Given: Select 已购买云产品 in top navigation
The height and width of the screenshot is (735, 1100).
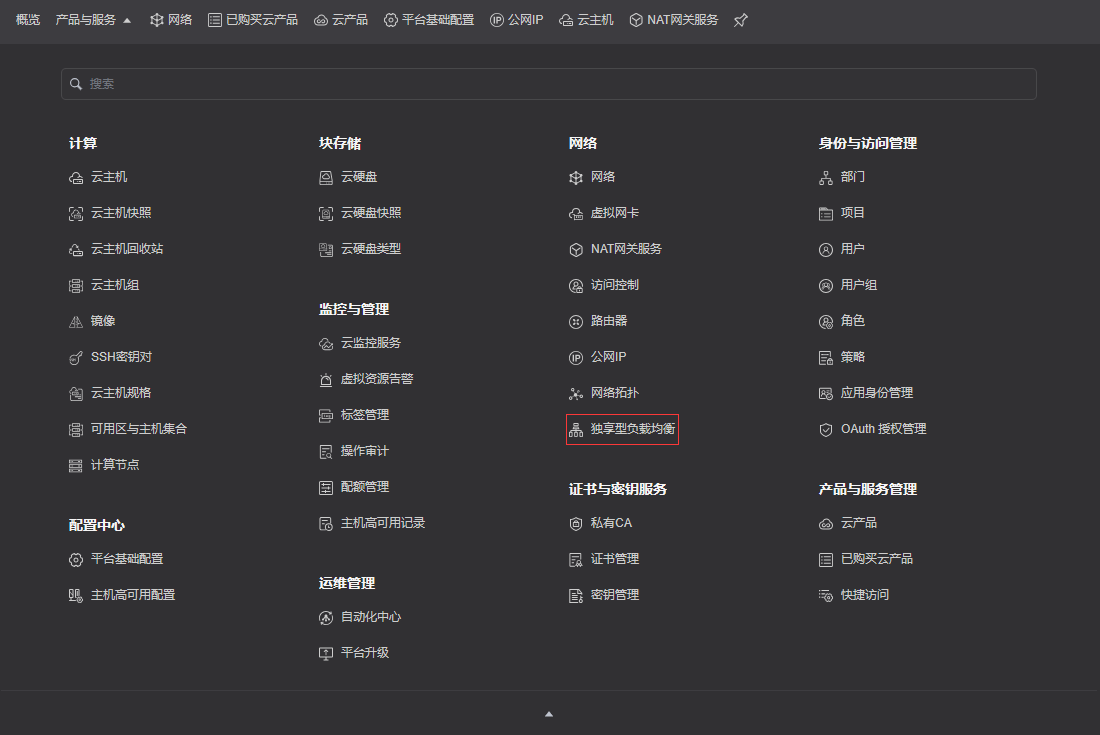Looking at the screenshot, I should click(x=252, y=20).
